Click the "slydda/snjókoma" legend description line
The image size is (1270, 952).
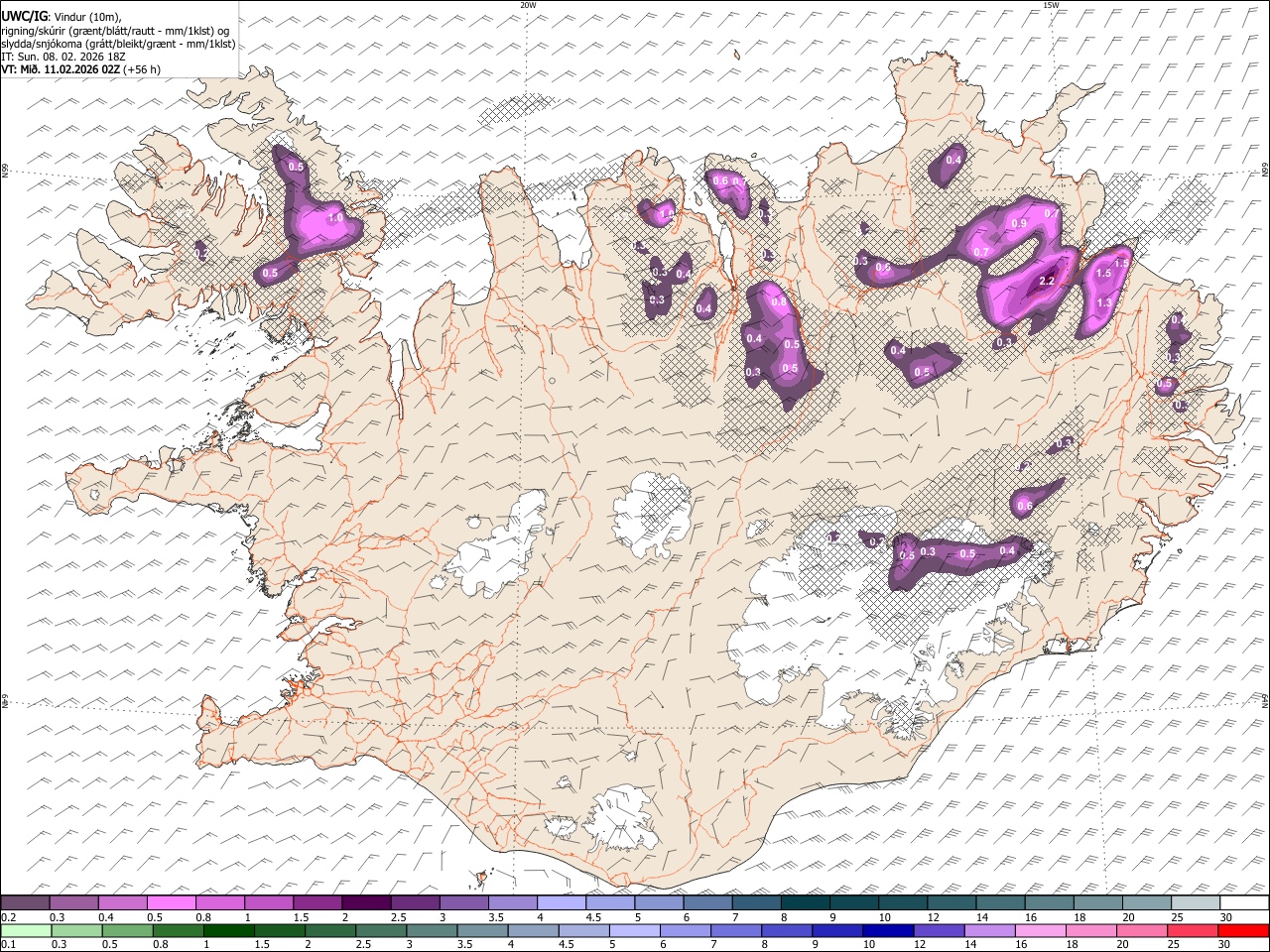point(118,44)
